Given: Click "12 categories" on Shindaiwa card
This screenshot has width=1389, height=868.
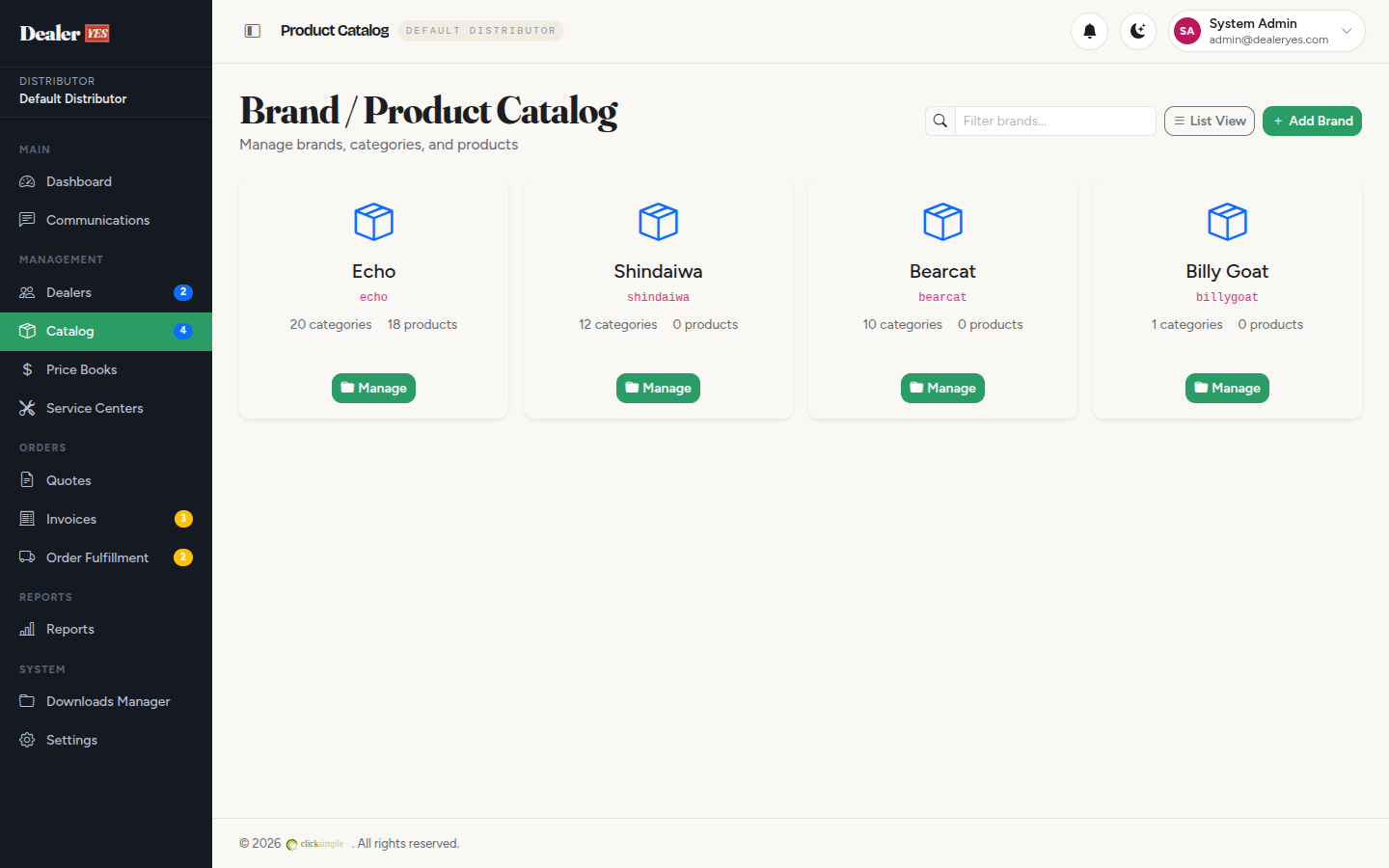Looking at the screenshot, I should coord(618,324).
